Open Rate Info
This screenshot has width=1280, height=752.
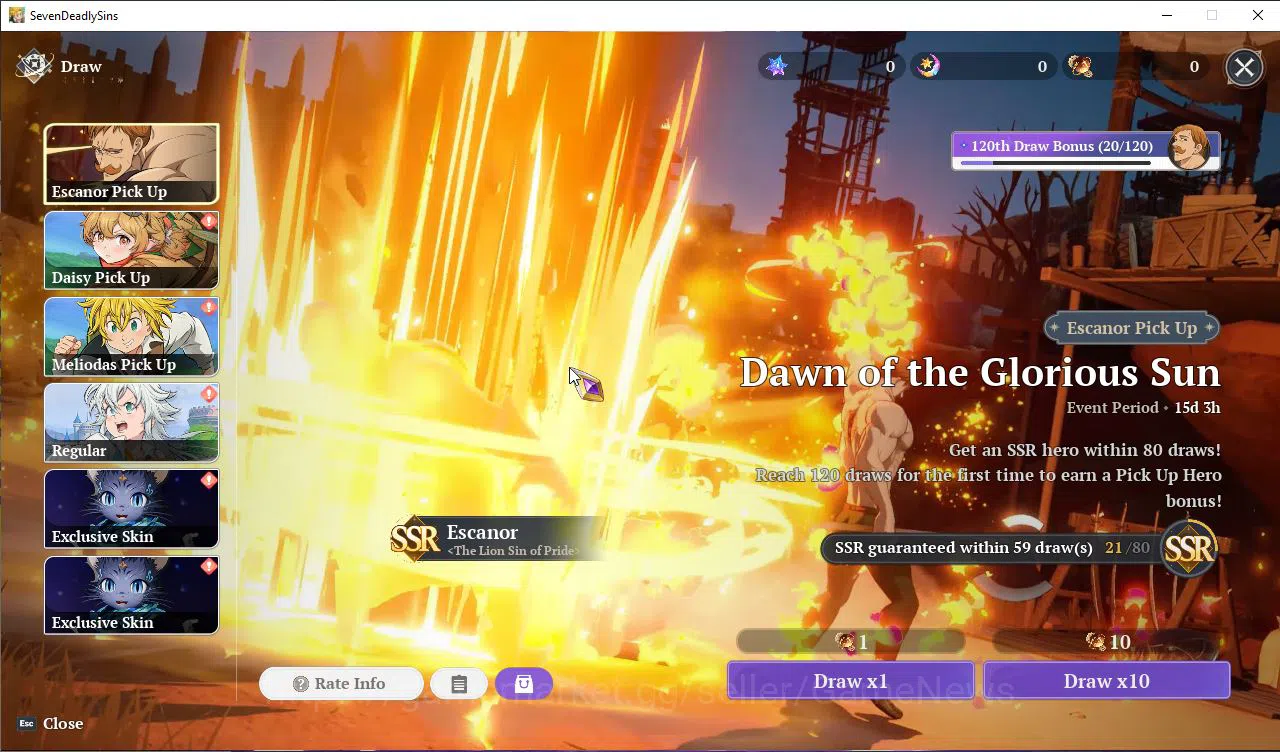pos(341,684)
